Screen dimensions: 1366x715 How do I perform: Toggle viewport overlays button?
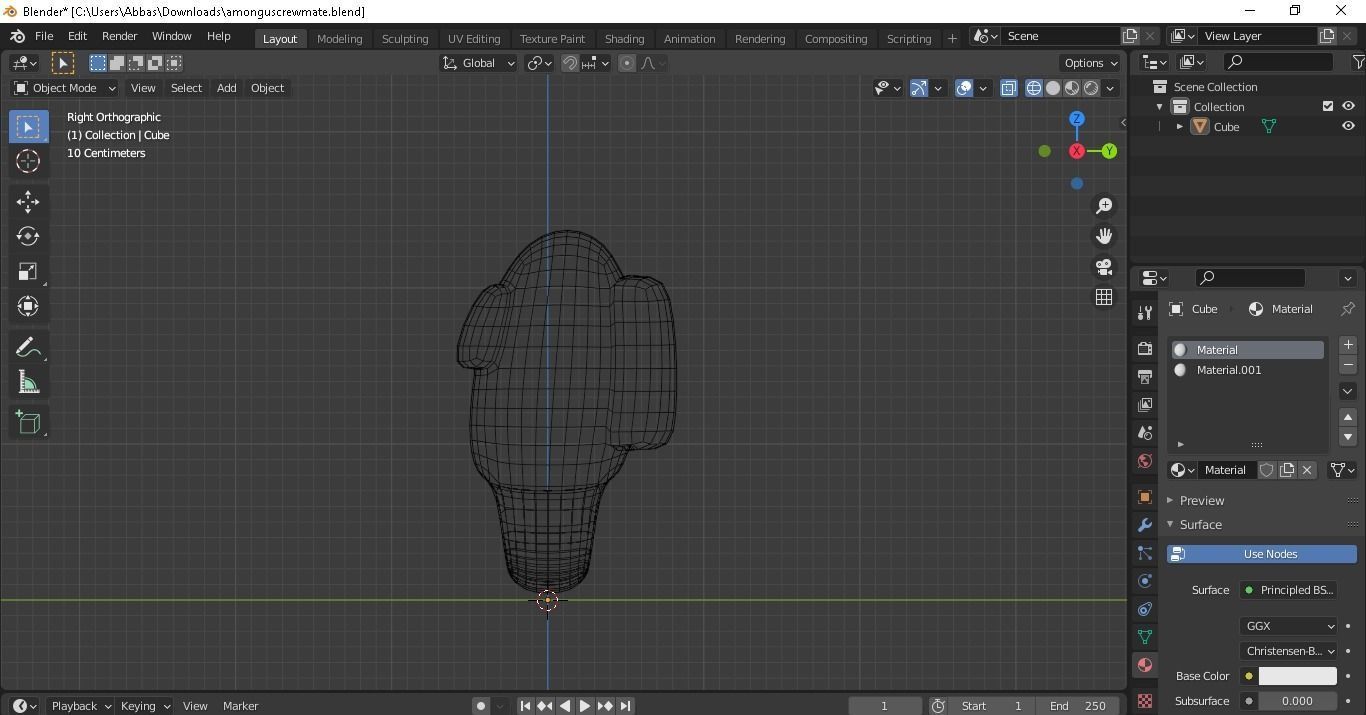coord(964,88)
